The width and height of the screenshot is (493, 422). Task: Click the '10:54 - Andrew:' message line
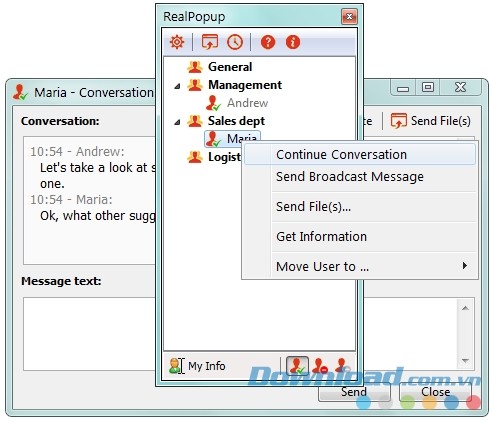pos(77,152)
